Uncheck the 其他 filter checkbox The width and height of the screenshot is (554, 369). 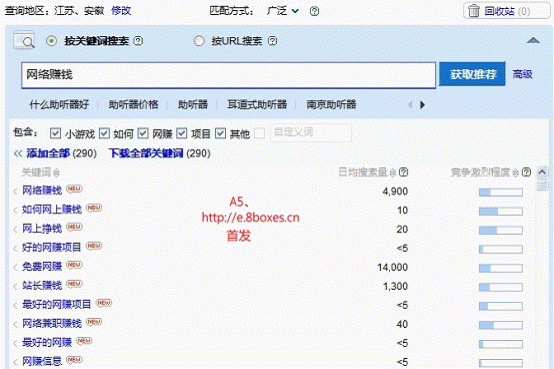(220, 133)
